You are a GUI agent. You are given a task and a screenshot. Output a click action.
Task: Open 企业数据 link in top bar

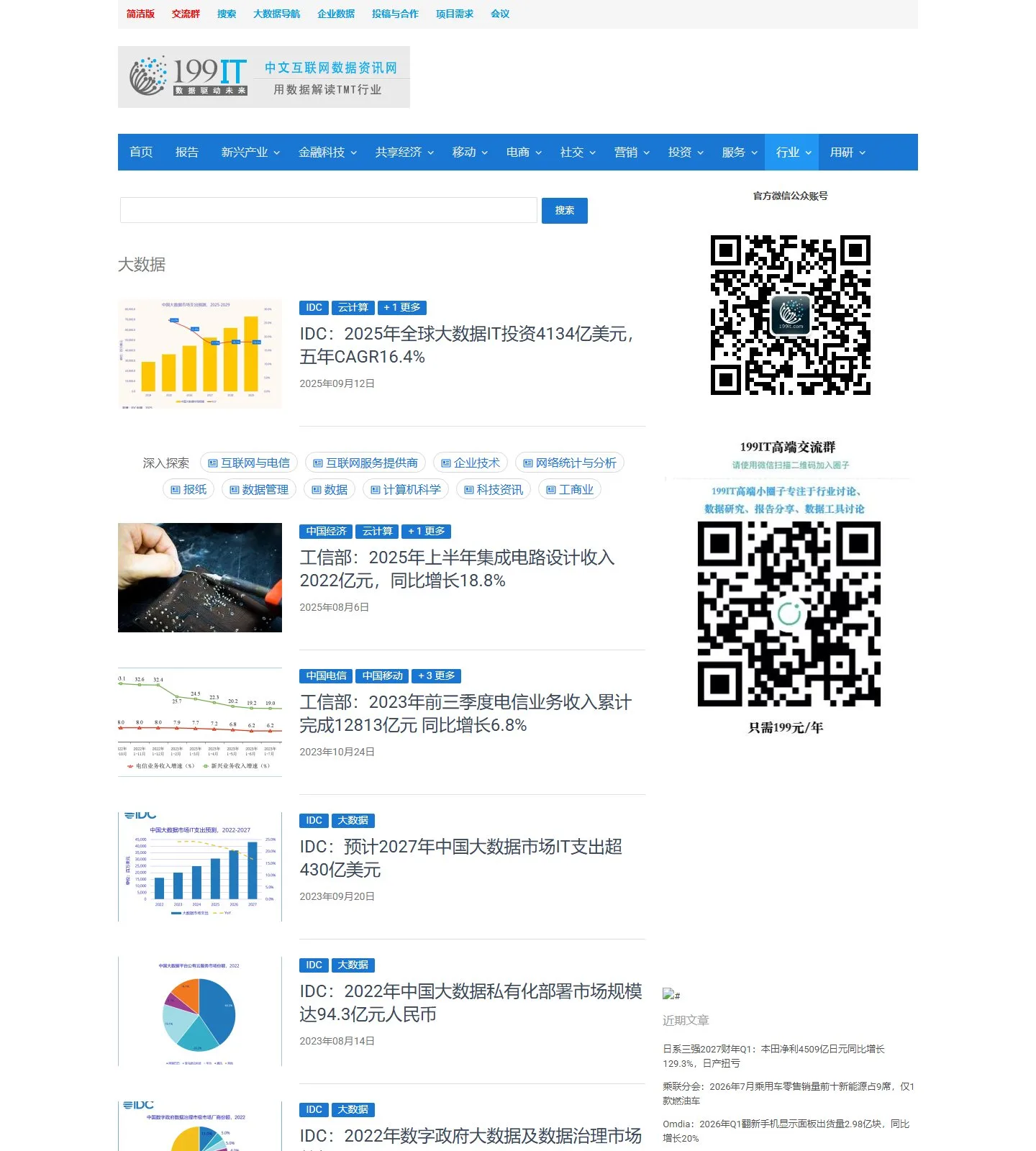(x=336, y=14)
